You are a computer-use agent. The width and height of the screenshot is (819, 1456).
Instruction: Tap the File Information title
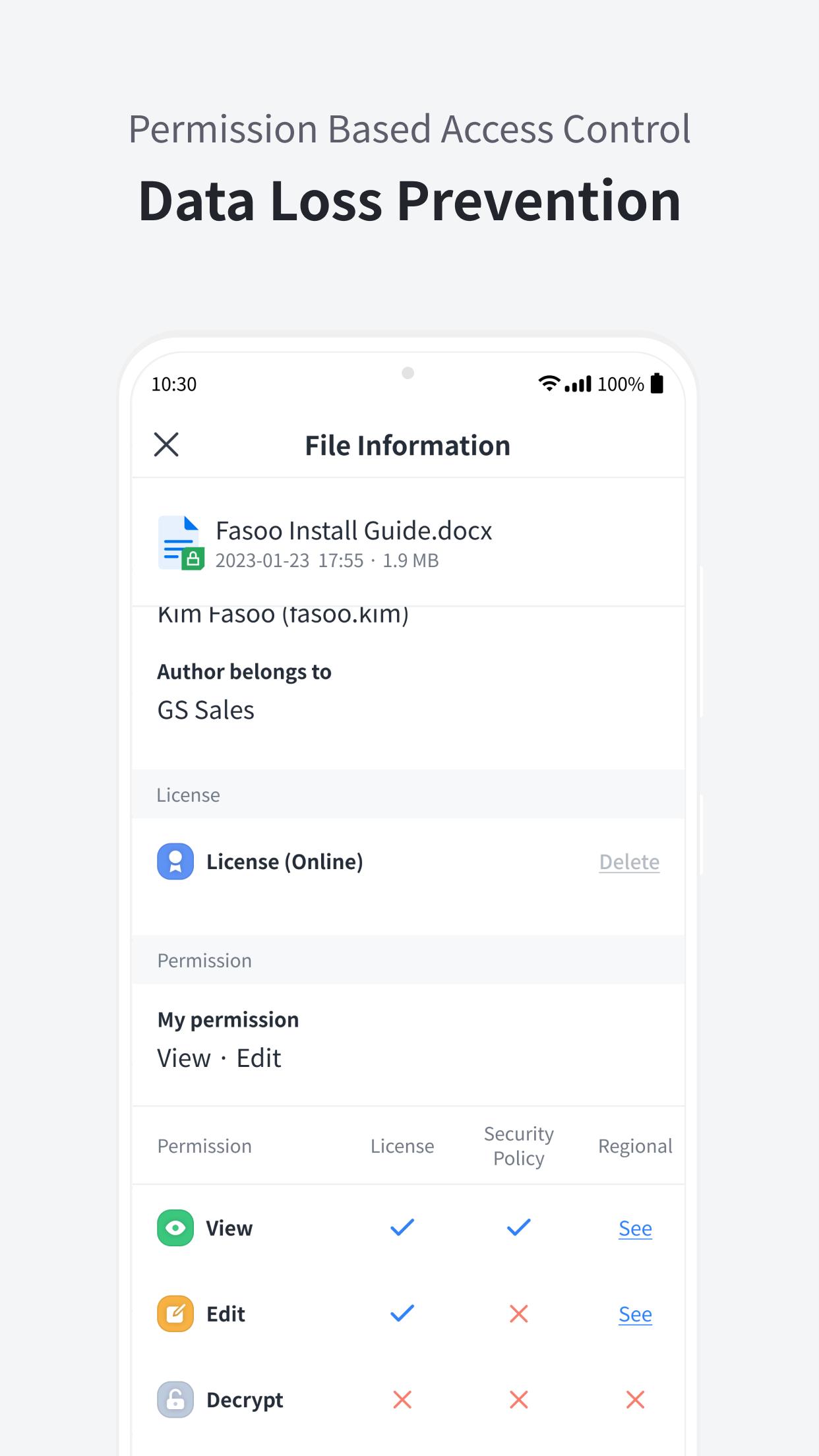[408, 446]
